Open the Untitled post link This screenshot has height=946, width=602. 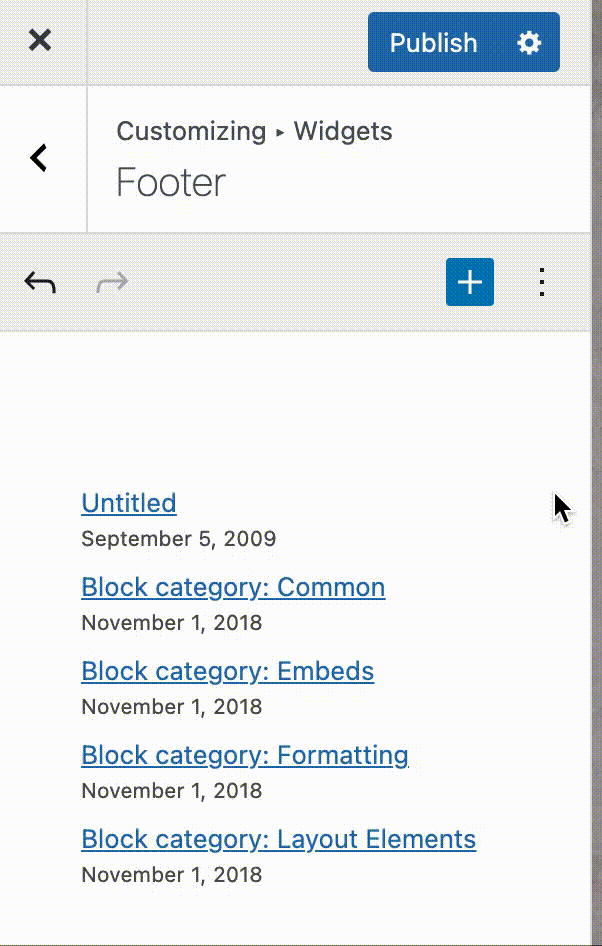[x=129, y=503]
